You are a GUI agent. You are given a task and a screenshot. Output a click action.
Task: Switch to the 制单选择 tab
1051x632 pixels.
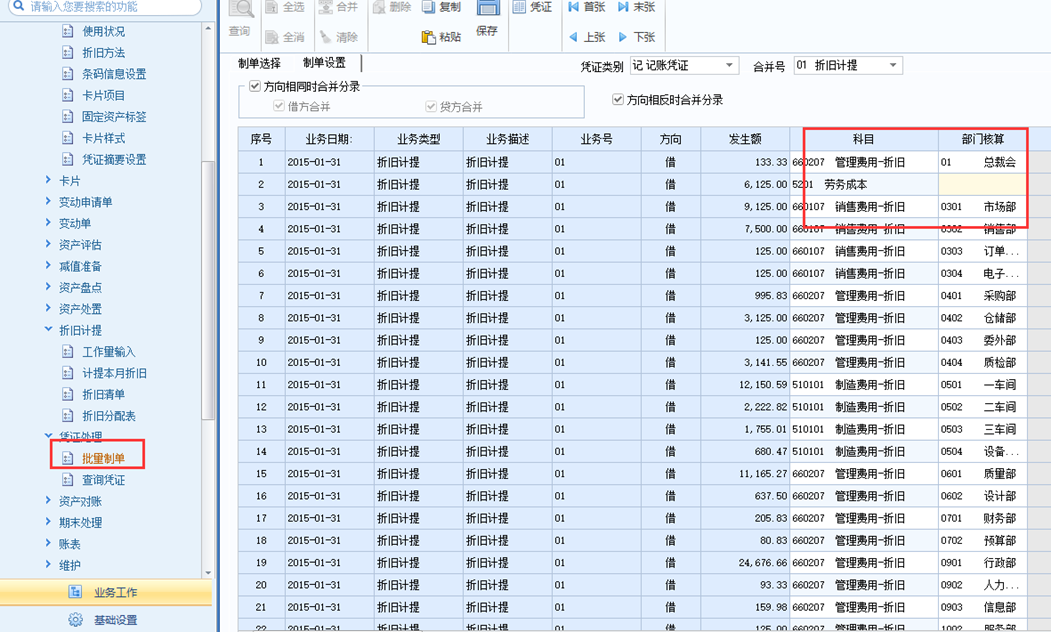[x=259, y=63]
